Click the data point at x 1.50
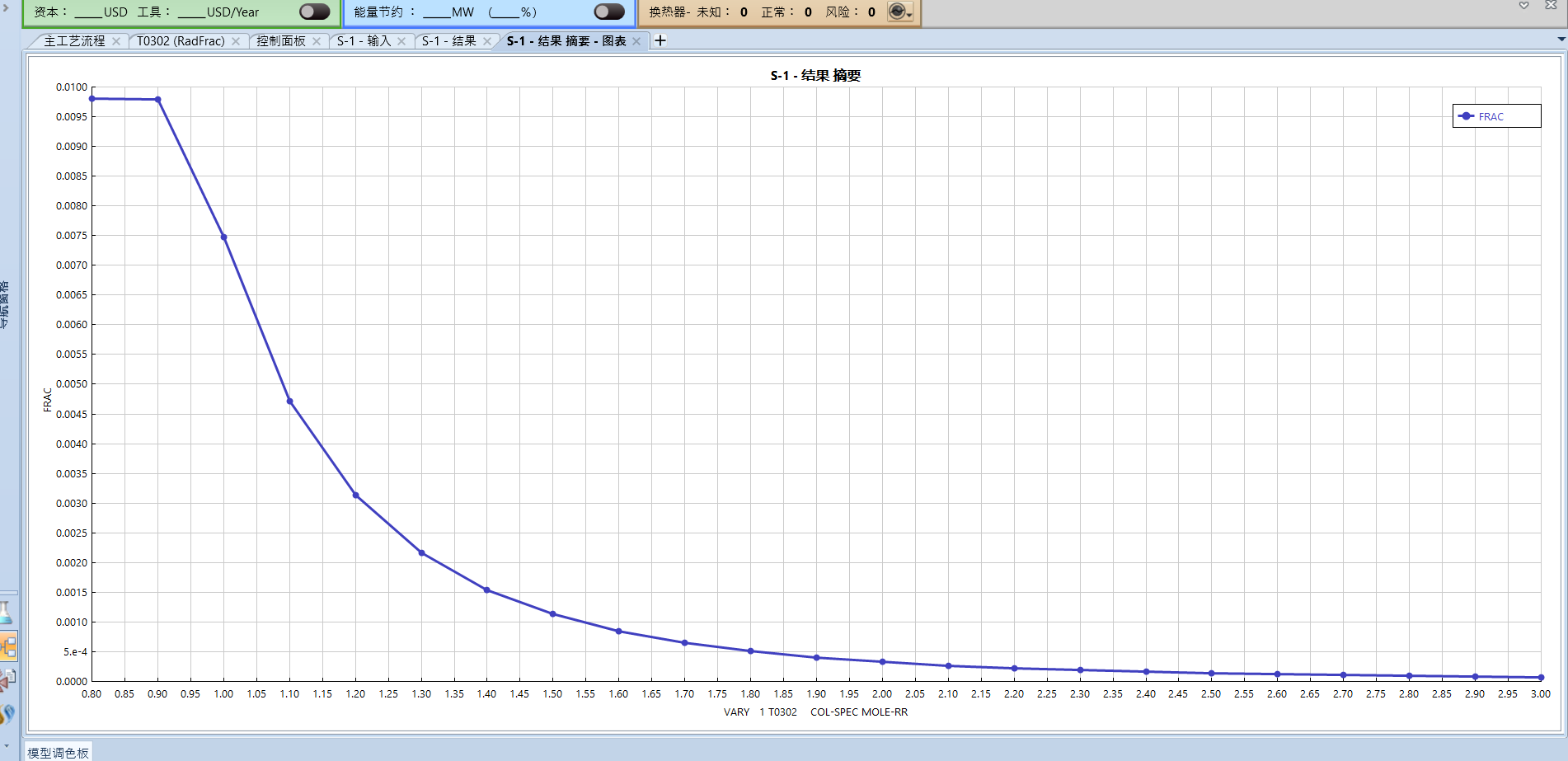Viewport: 1568px width, 761px height. tap(553, 614)
